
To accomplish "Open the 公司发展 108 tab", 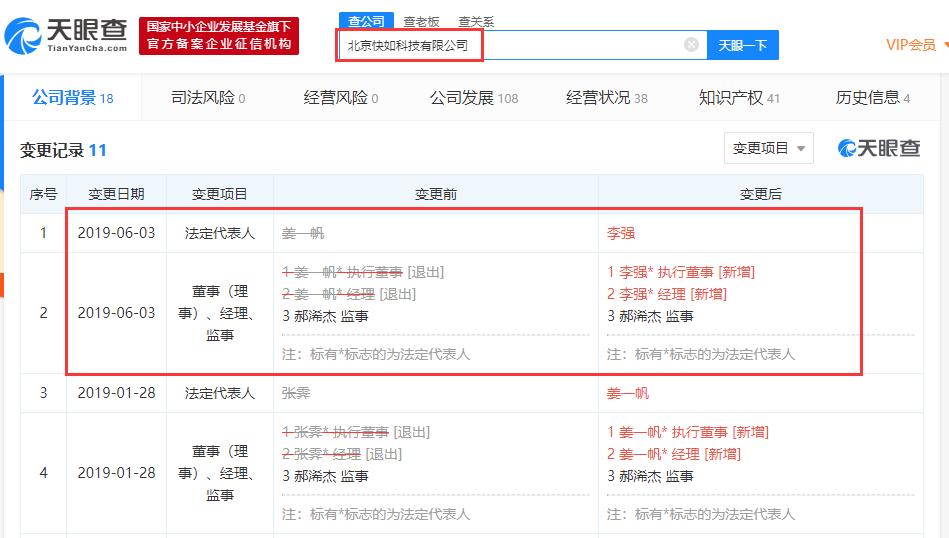I will coord(474,97).
